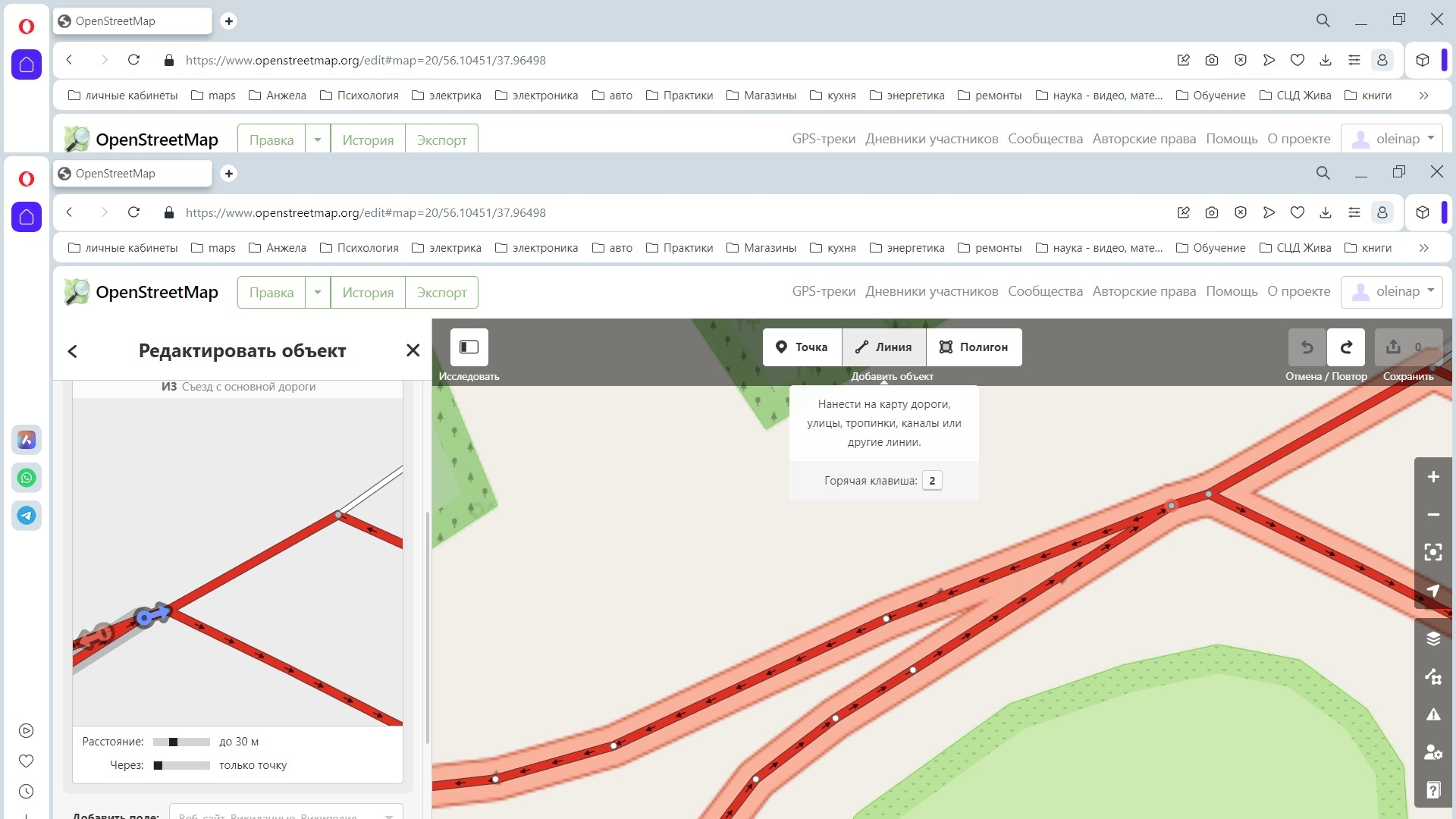The height and width of the screenshot is (819, 1456).
Task: Zoom in on the map
Action: point(1432,477)
